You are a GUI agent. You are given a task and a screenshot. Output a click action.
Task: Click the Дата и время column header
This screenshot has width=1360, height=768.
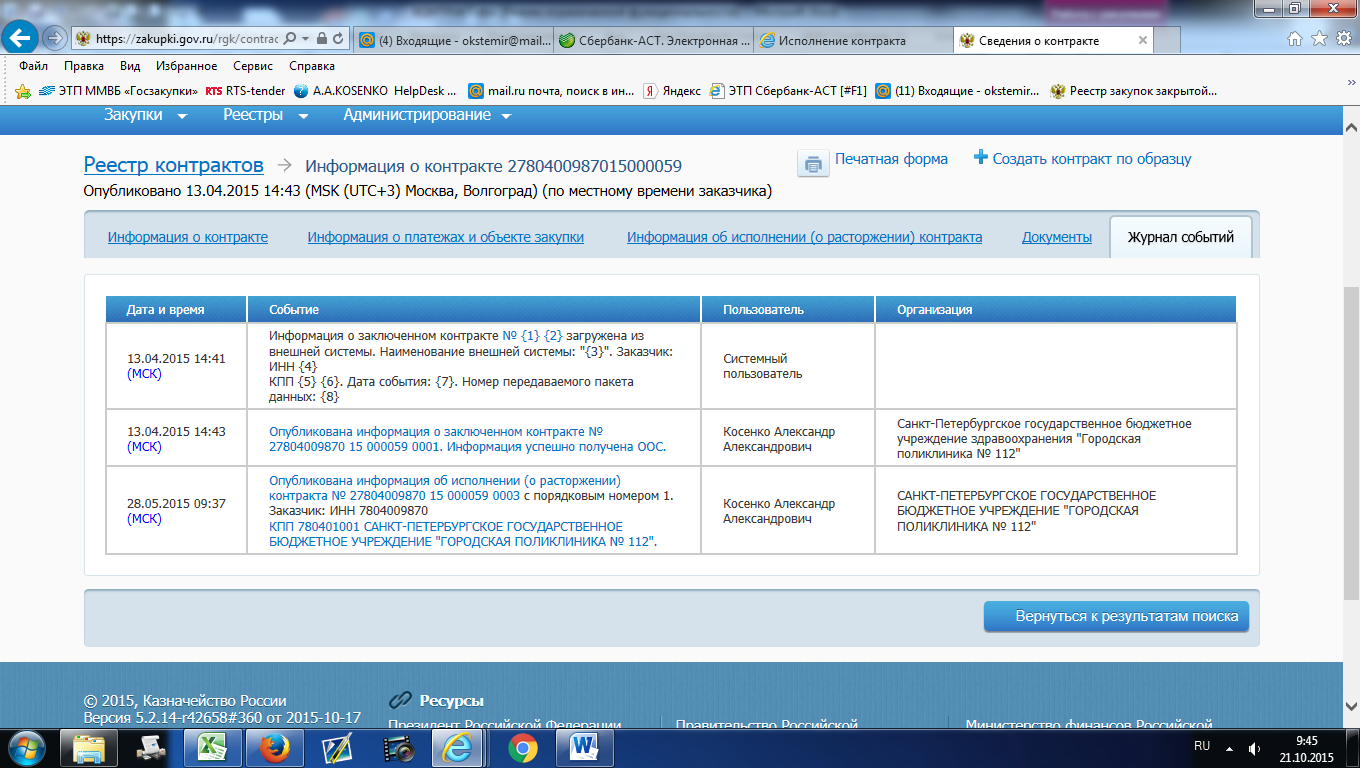176,309
